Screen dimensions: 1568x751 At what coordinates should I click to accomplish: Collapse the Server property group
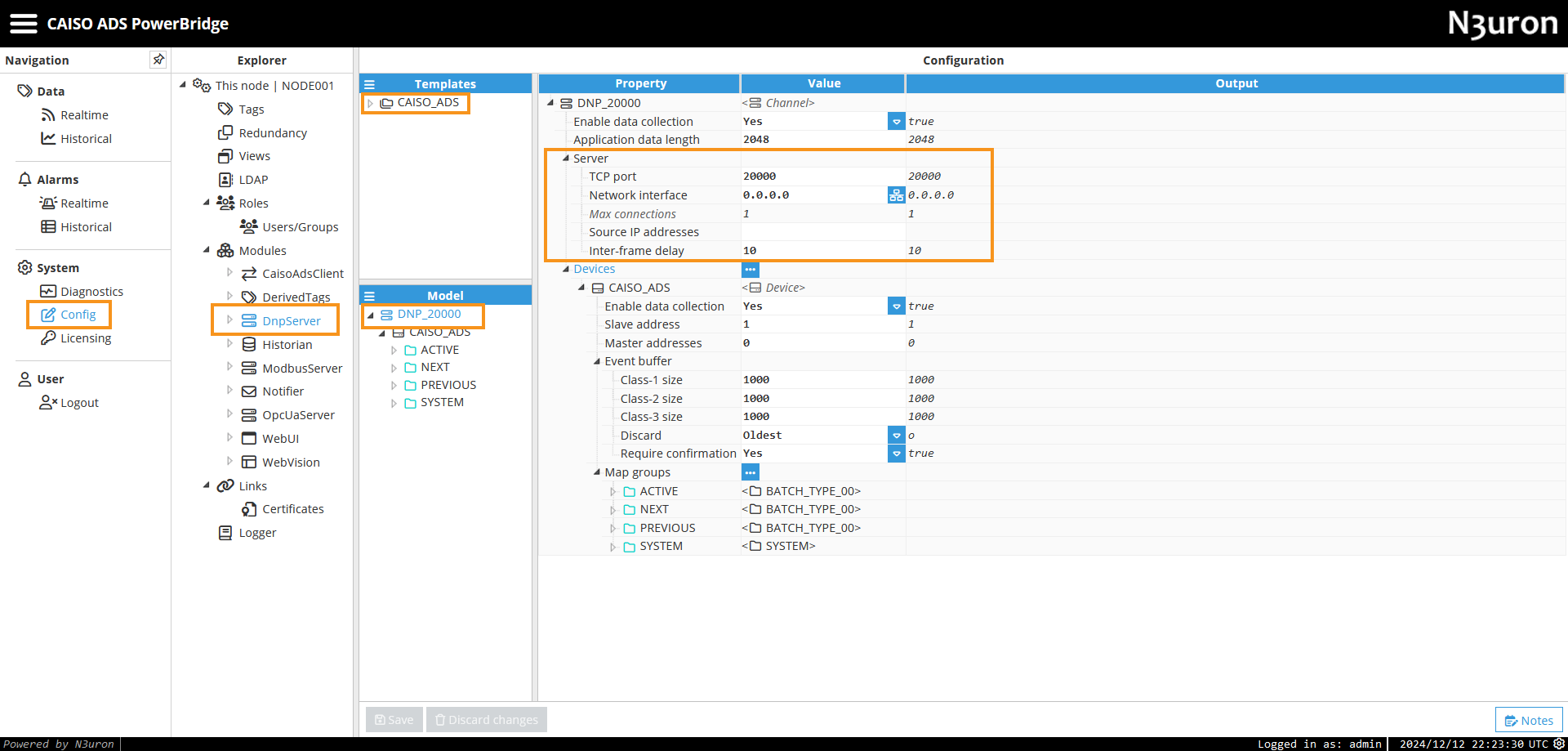point(566,159)
